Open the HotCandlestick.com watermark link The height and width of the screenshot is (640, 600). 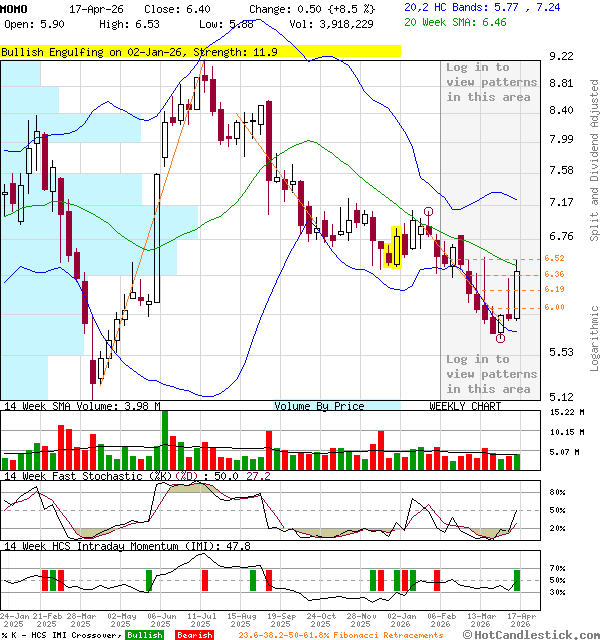[x=530, y=634]
